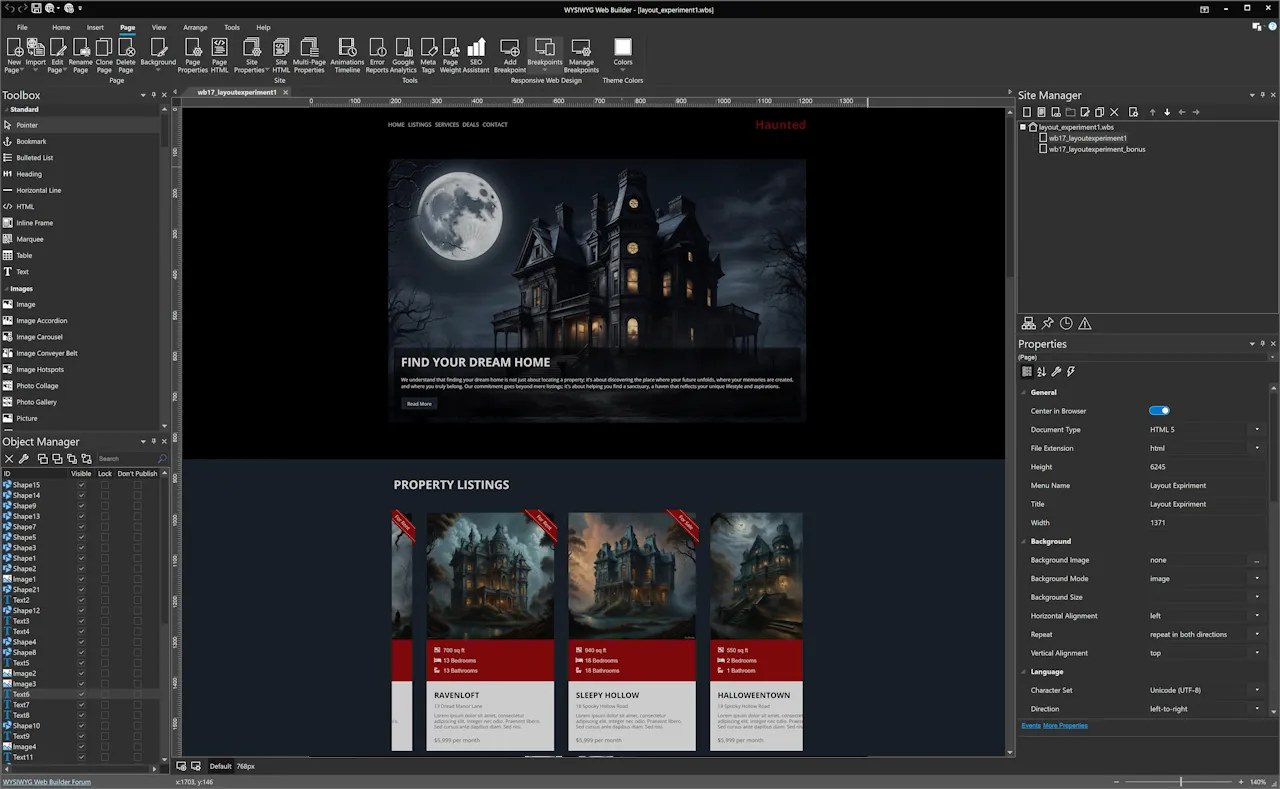Open the Tools menu
Screen dimensions: 1280x789
232,27
